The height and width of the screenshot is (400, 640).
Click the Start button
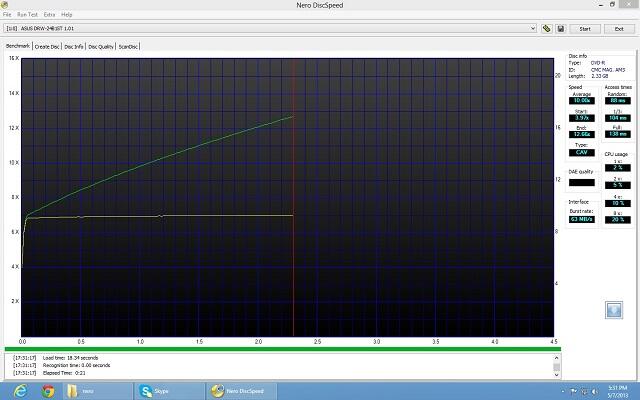pos(585,29)
